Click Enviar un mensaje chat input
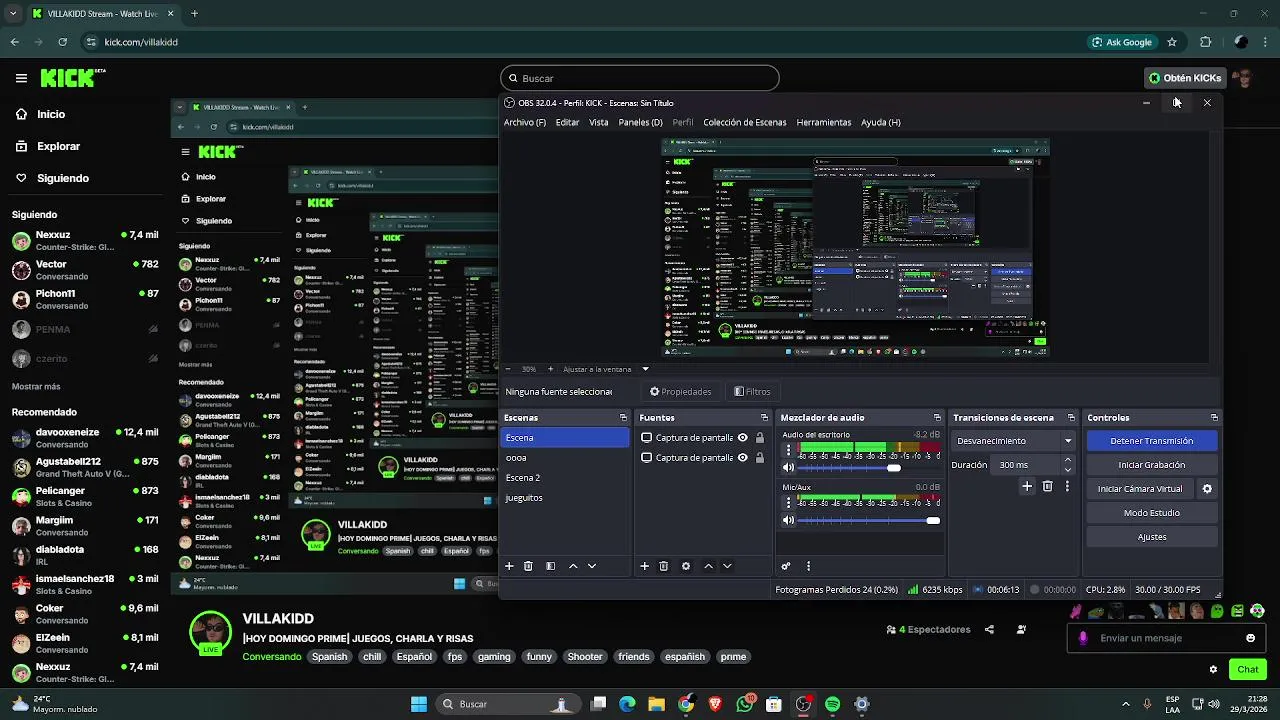Image resolution: width=1280 pixels, height=720 pixels. click(x=1165, y=638)
